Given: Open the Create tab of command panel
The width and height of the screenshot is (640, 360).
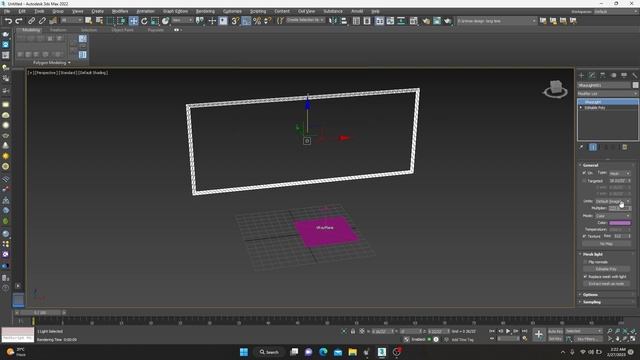Looking at the screenshot, I should coord(581,75).
